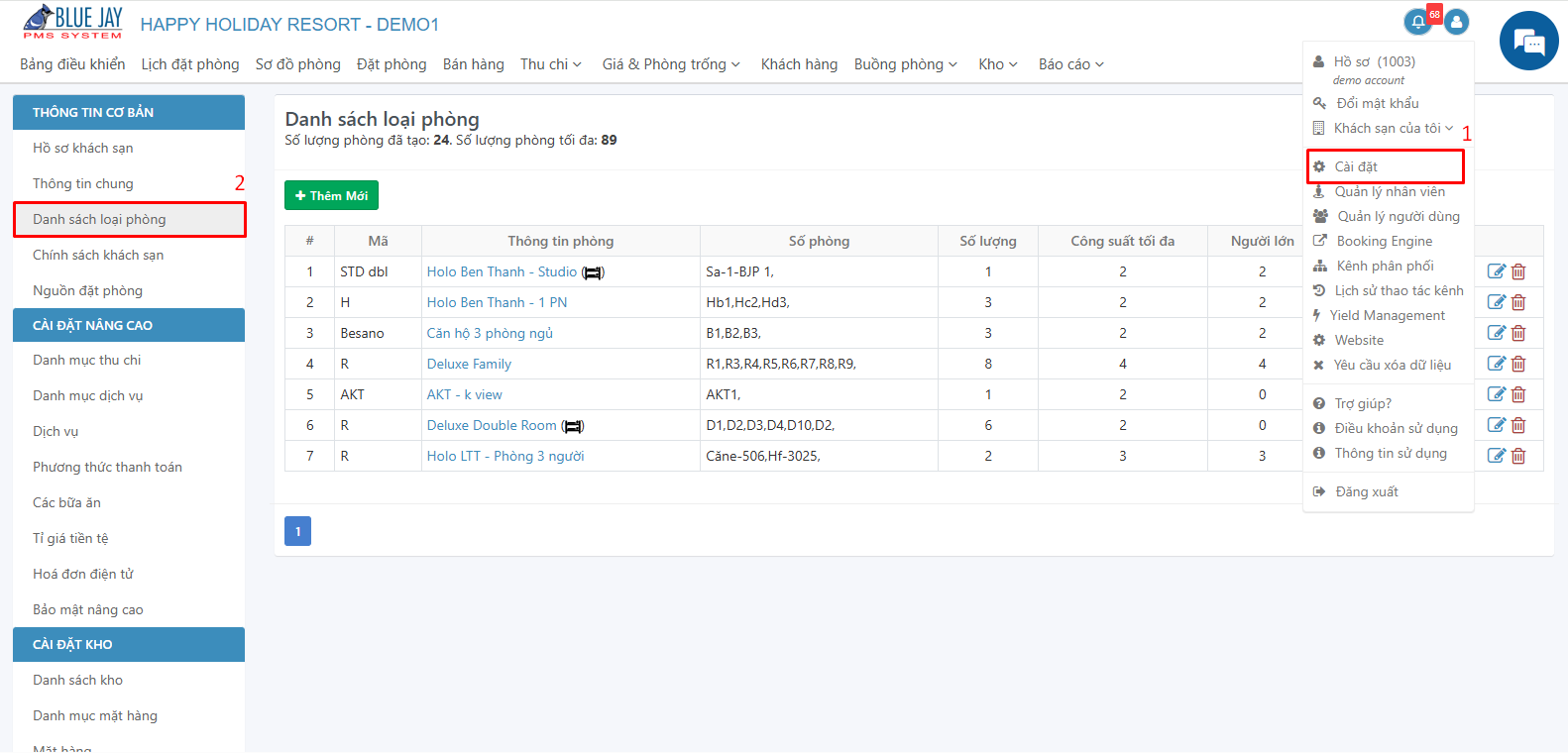Image resolution: width=1568 pixels, height=753 pixels.
Task: Click the Blue Jay PMS logo
Action: [73, 22]
